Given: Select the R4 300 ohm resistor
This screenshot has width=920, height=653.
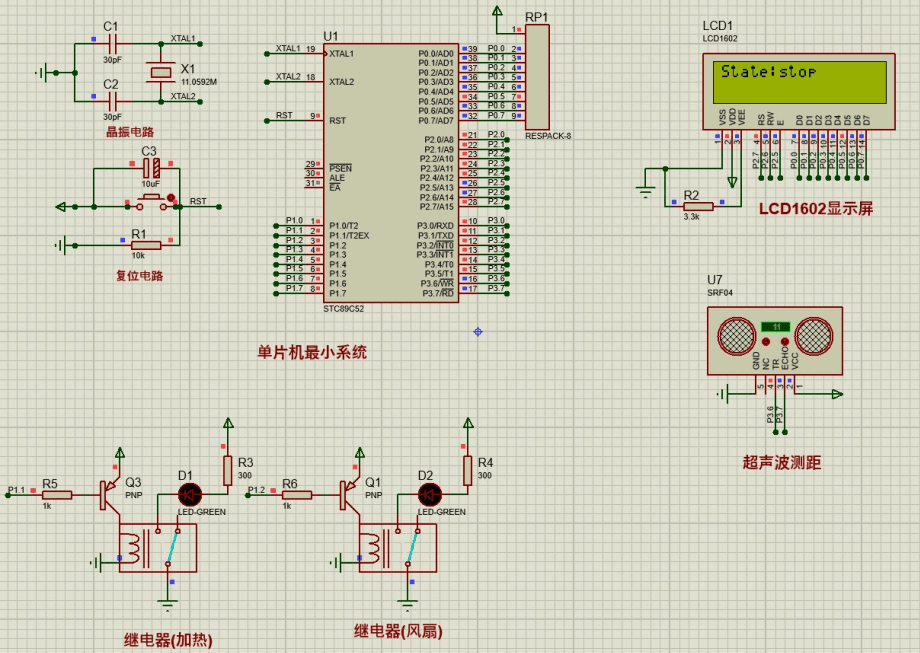Looking at the screenshot, I should pyautogui.click(x=467, y=470).
